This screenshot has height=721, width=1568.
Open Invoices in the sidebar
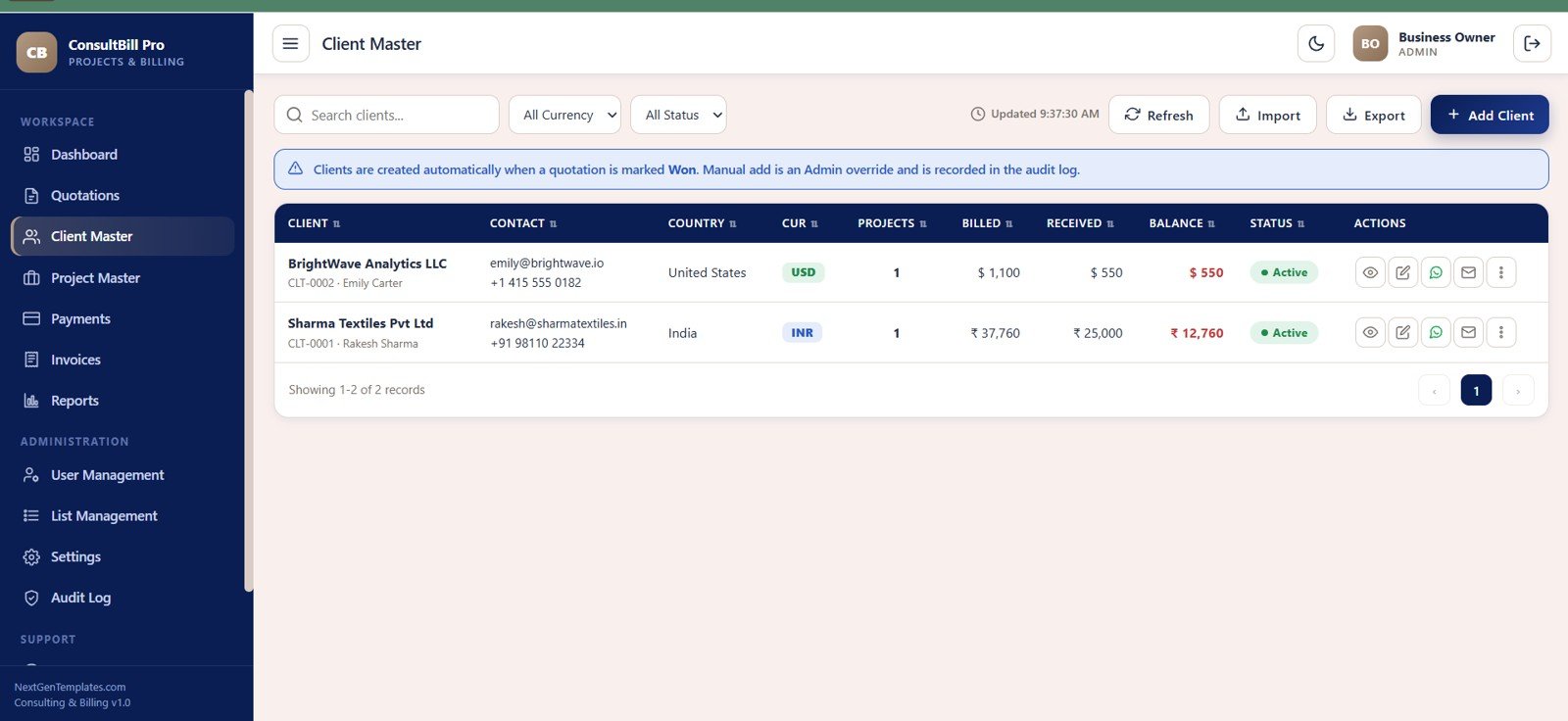(122, 360)
